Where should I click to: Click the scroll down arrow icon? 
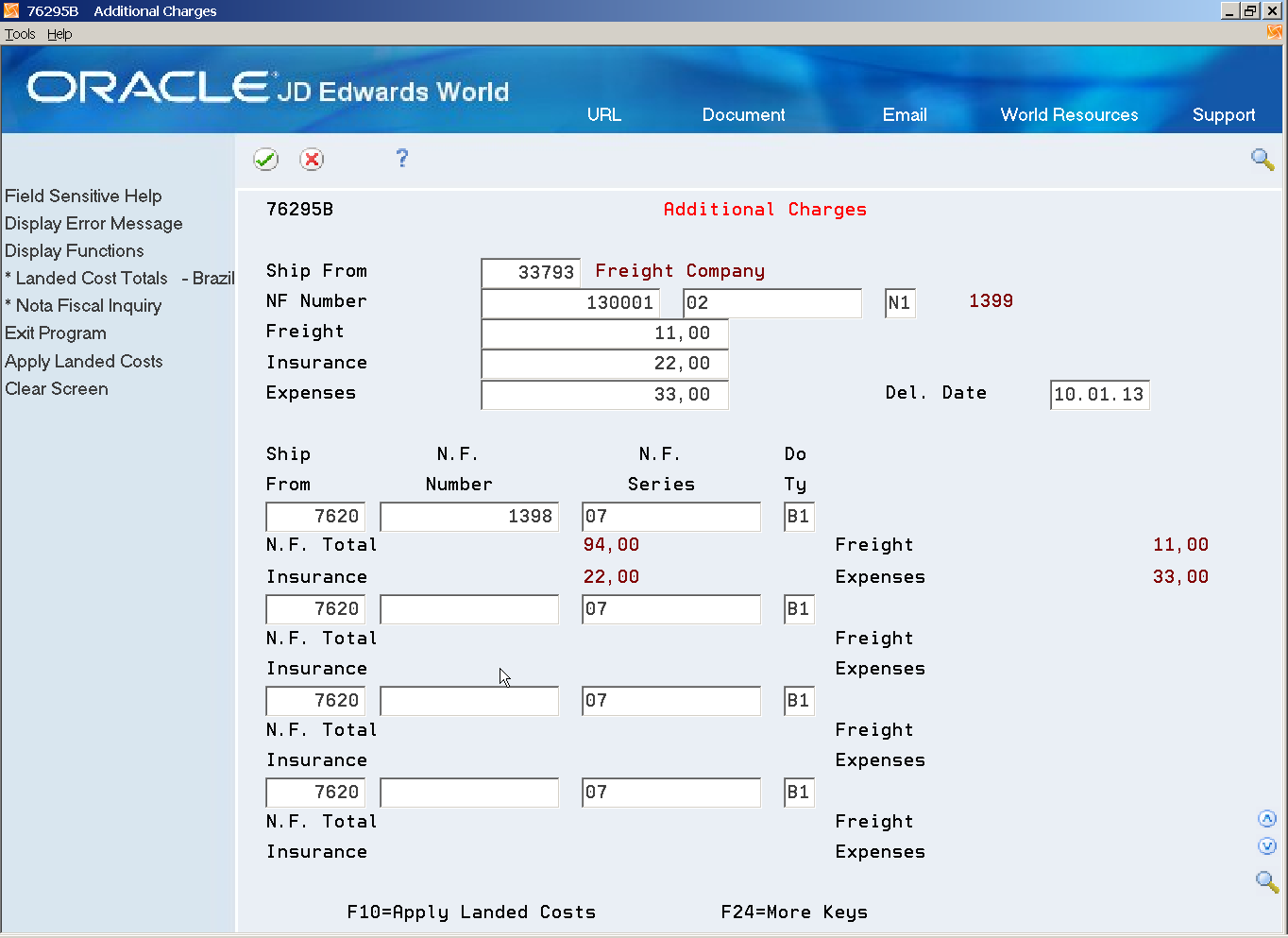click(1267, 846)
